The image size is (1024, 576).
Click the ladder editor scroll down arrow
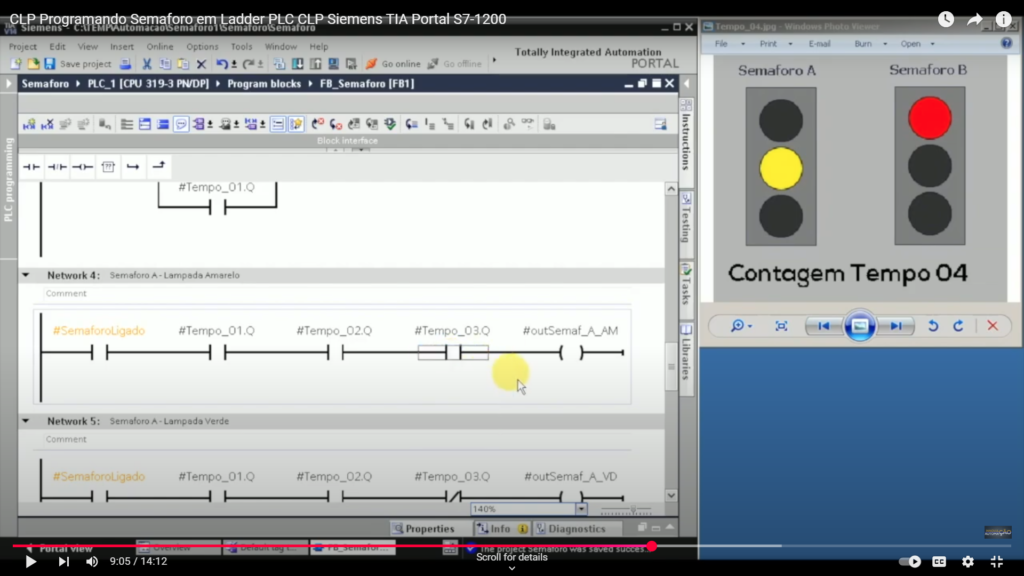point(671,496)
